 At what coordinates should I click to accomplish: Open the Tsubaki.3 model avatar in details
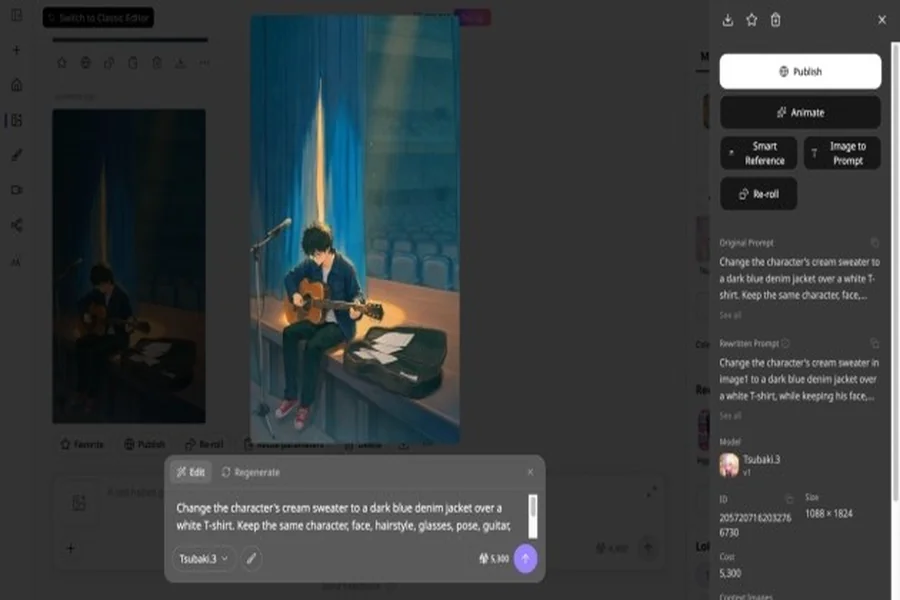click(x=729, y=464)
